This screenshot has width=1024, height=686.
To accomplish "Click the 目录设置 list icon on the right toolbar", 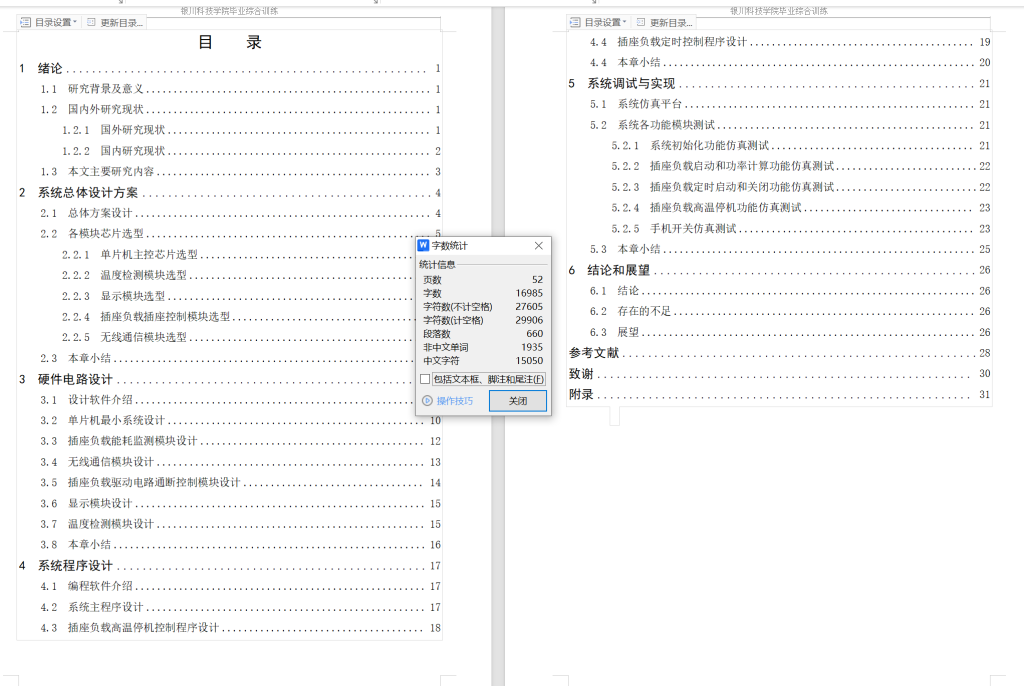I will click(x=575, y=21).
